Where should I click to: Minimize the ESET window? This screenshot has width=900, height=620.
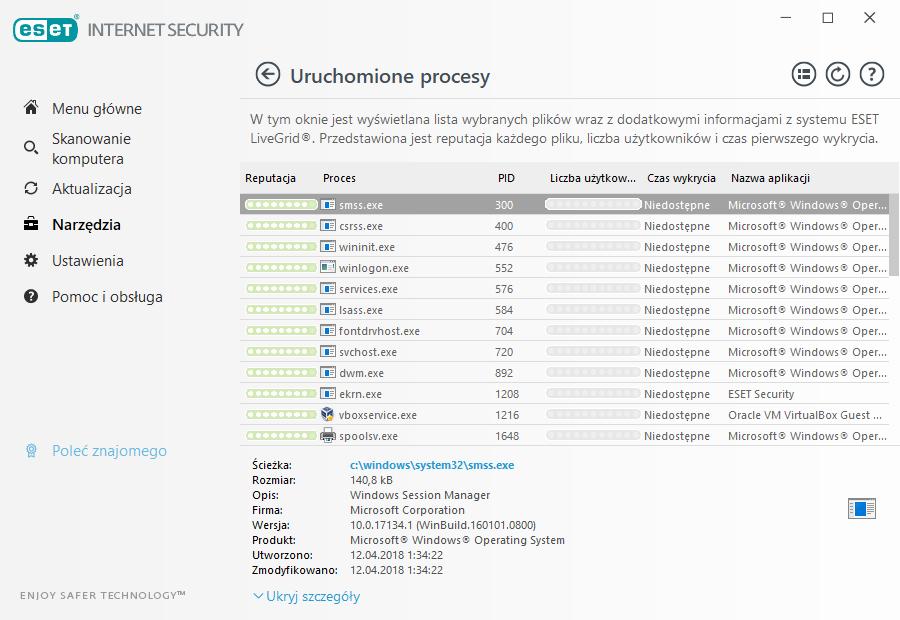(786, 18)
